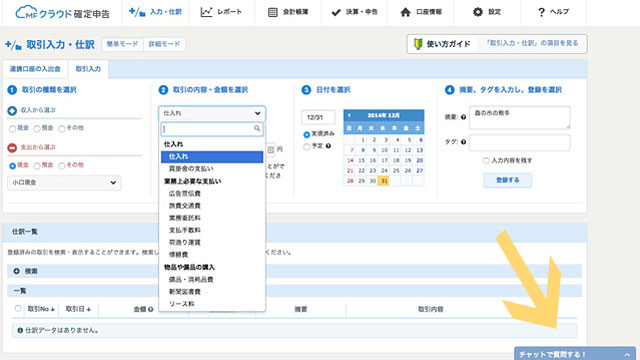Choose 修繕費 option

[x=212, y=255]
